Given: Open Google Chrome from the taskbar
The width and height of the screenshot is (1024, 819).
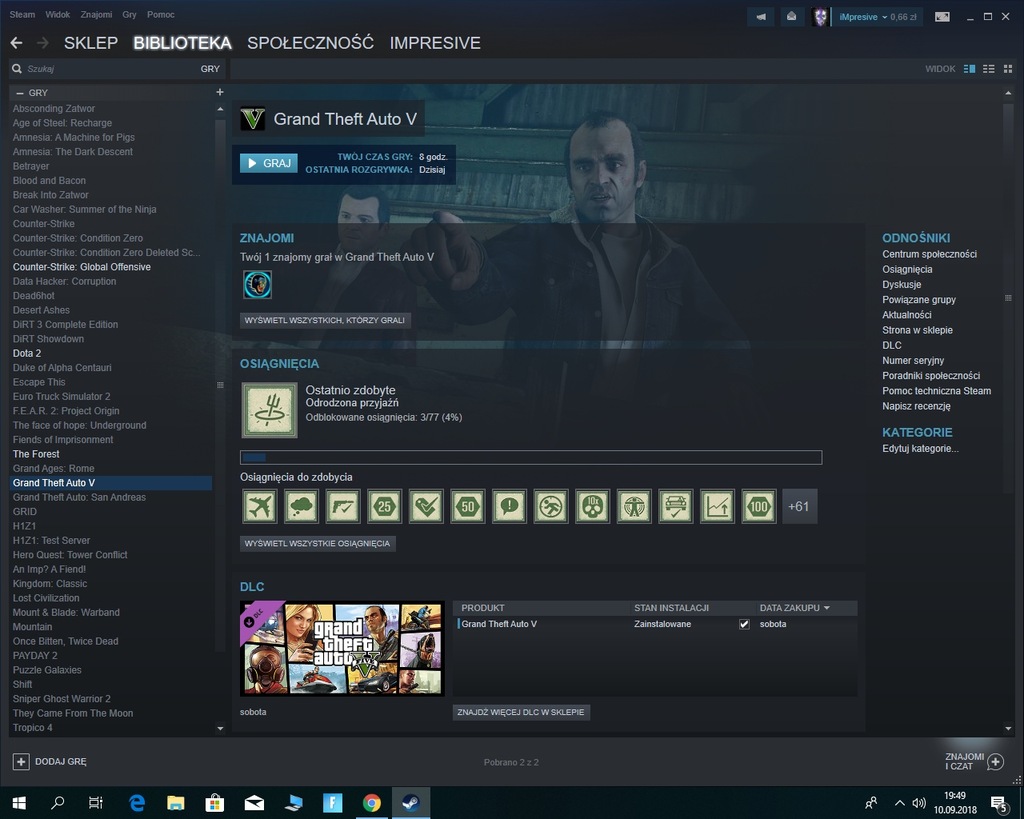Looking at the screenshot, I should coord(372,803).
